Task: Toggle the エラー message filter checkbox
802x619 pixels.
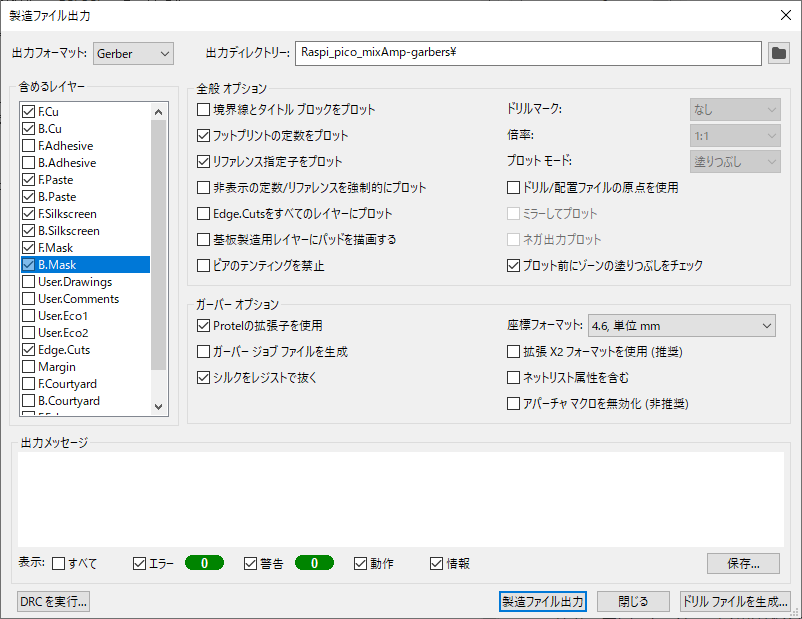Action: click(139, 563)
